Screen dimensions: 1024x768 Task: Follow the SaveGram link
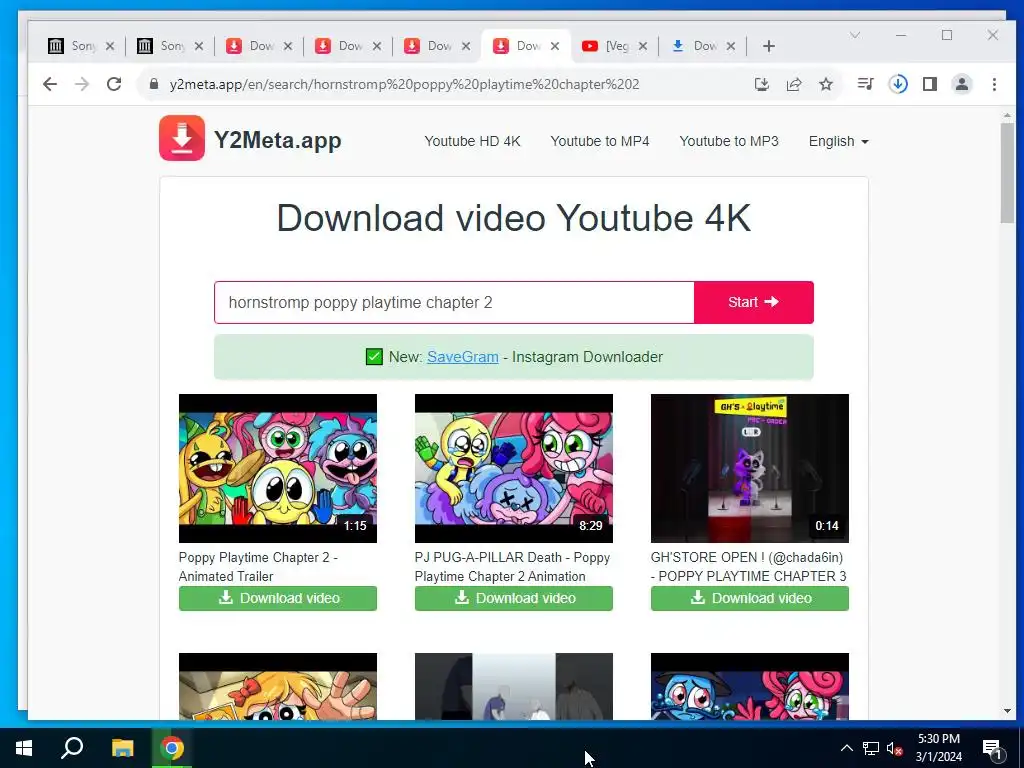coord(462,357)
